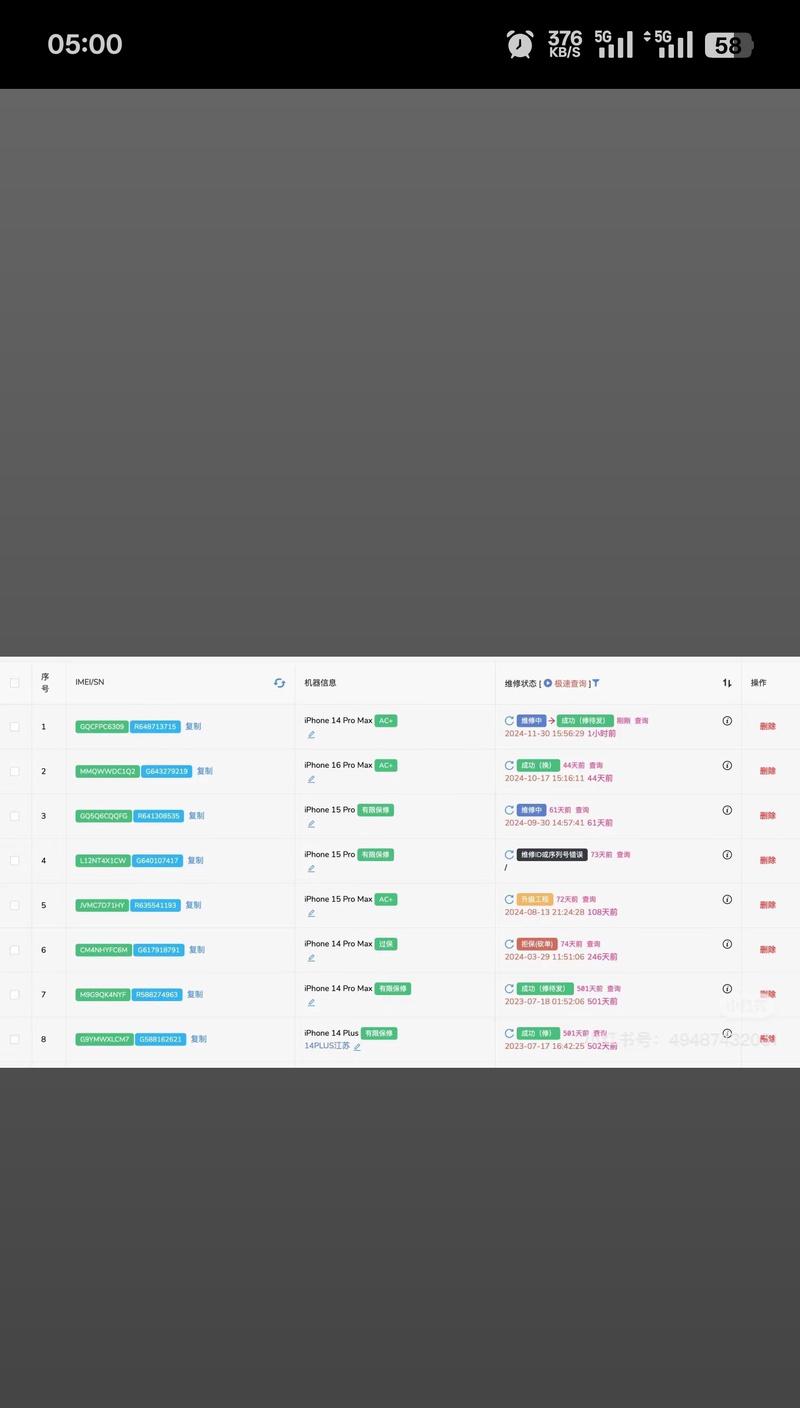
Task: Edit device note for row 1 iPhone 14 Pro Max
Action: 311,735
